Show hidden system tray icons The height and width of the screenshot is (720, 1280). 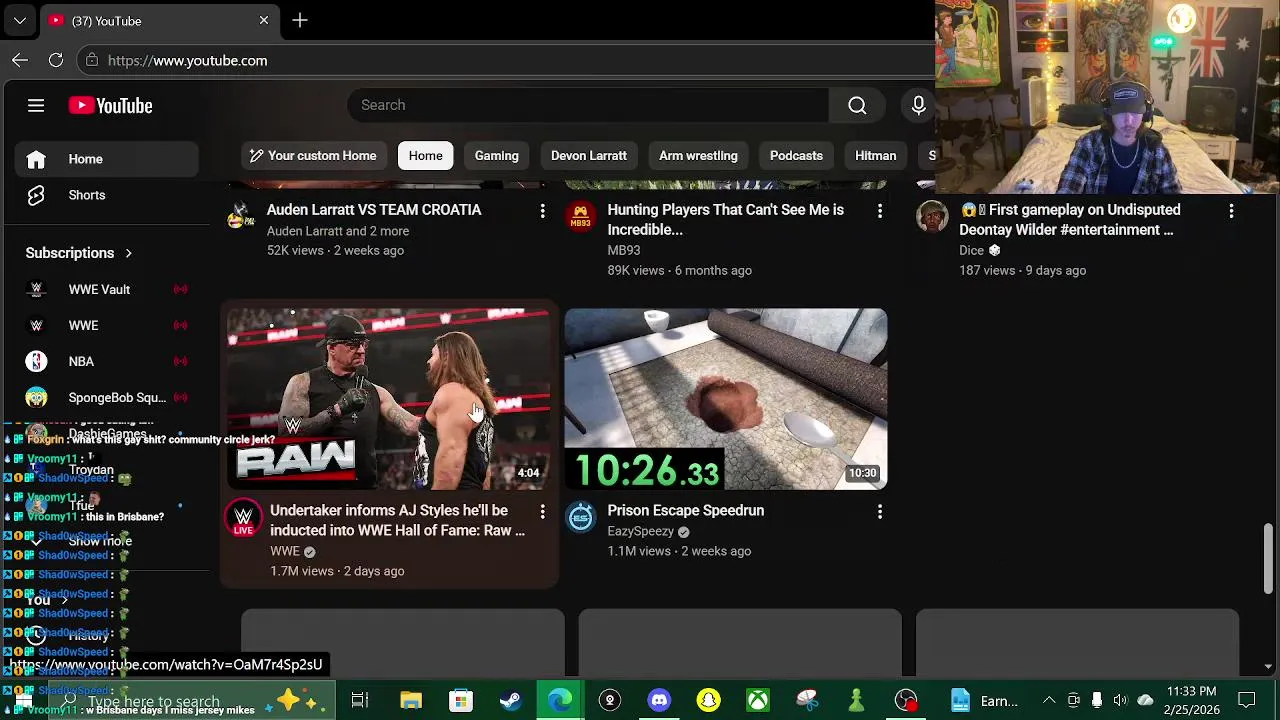click(x=1049, y=700)
